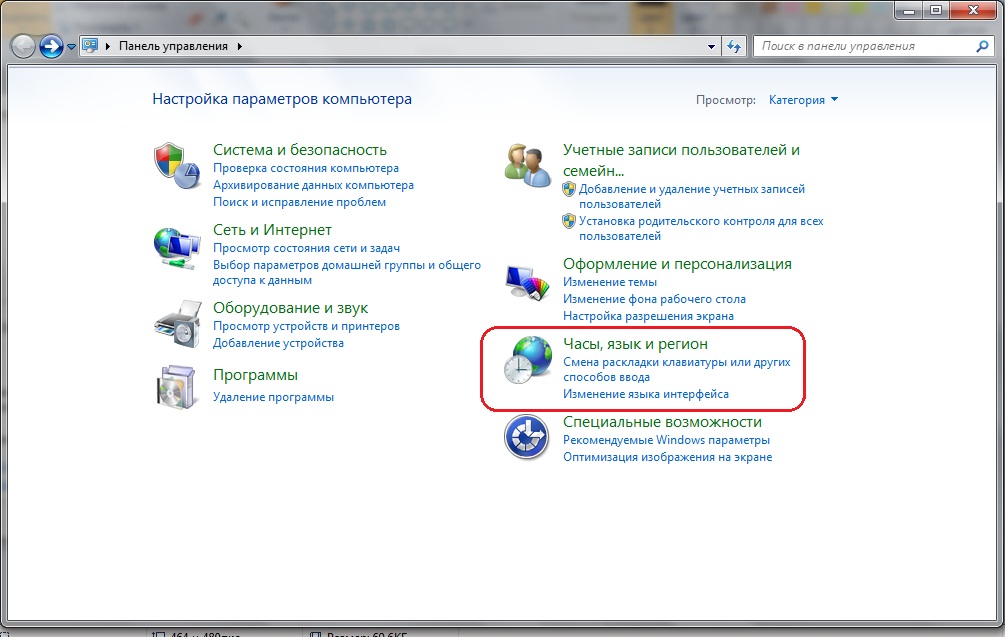This screenshot has height=637, width=1005.
Task: Expand arrow before Панель управления breadcrumb
Action: (108, 46)
